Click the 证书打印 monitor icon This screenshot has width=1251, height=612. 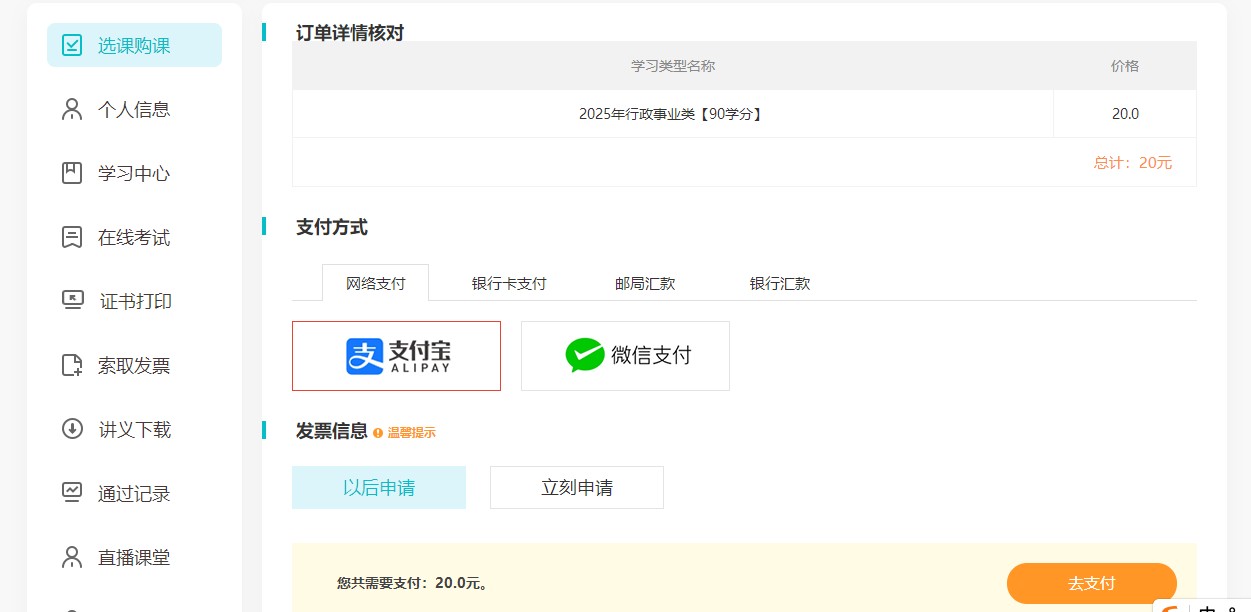[72, 301]
